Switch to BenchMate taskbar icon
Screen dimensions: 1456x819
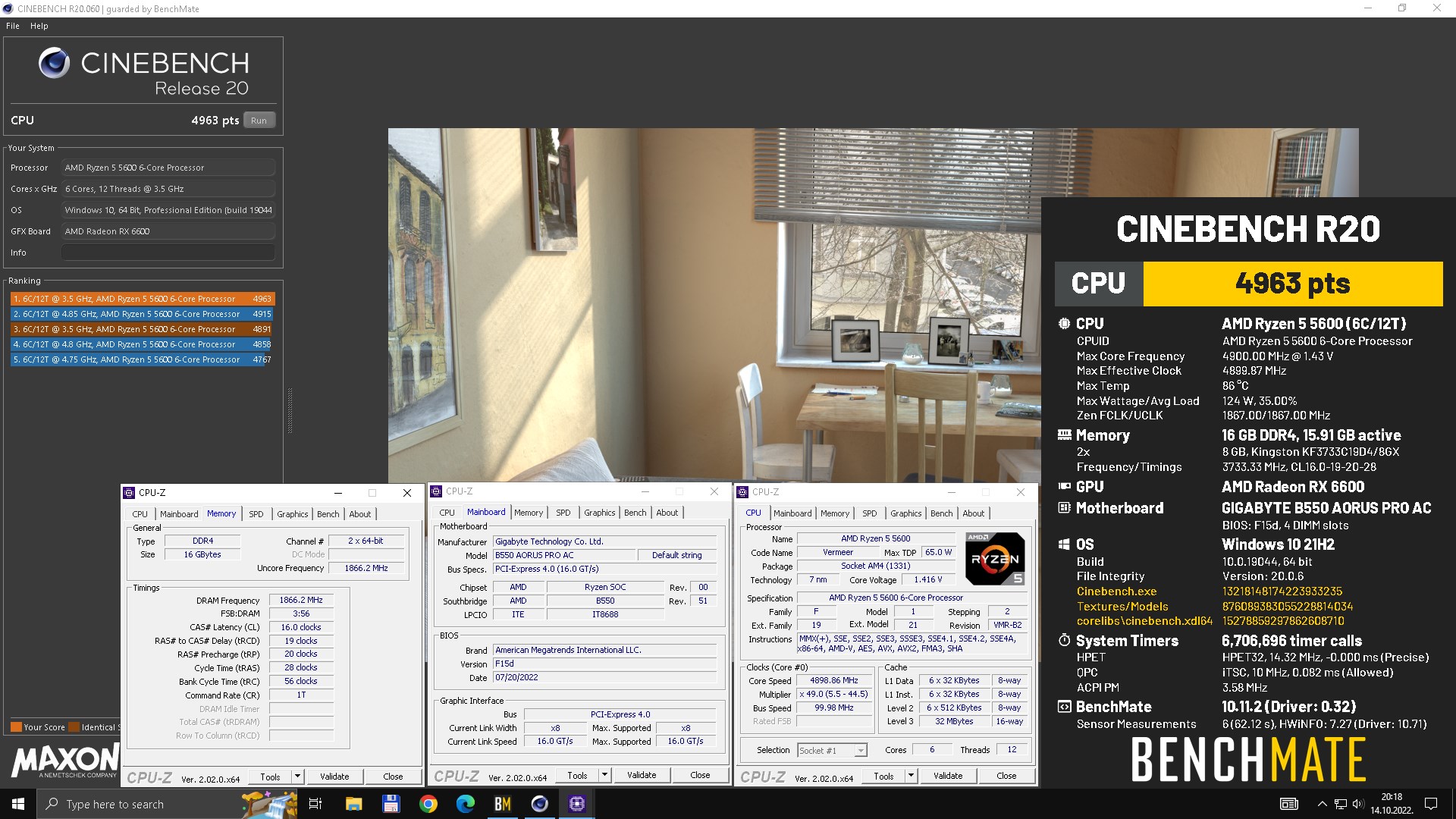[502, 804]
